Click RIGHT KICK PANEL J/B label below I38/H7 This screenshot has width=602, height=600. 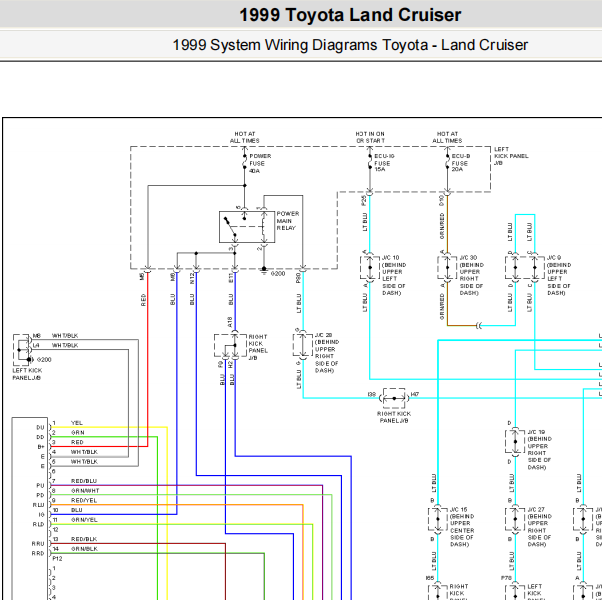coord(394,417)
